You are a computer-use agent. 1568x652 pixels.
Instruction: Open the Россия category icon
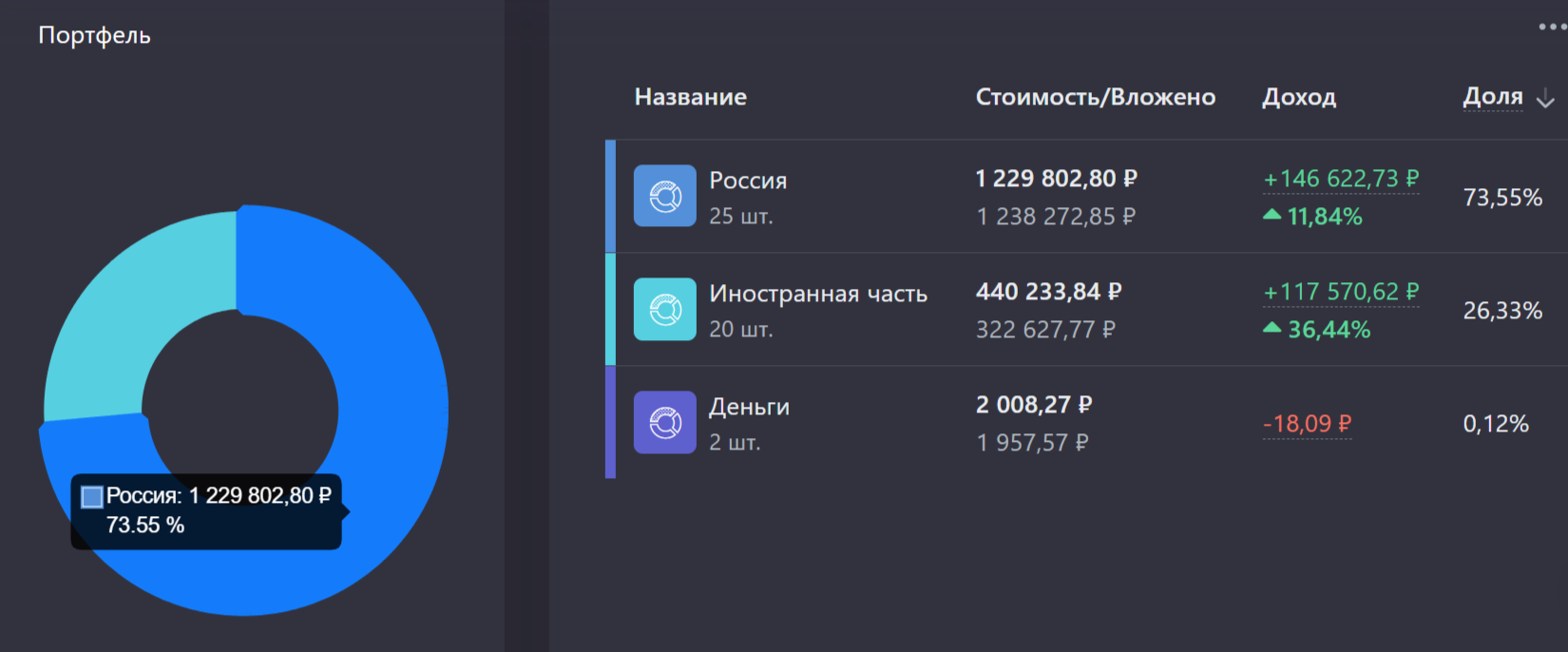tap(665, 196)
